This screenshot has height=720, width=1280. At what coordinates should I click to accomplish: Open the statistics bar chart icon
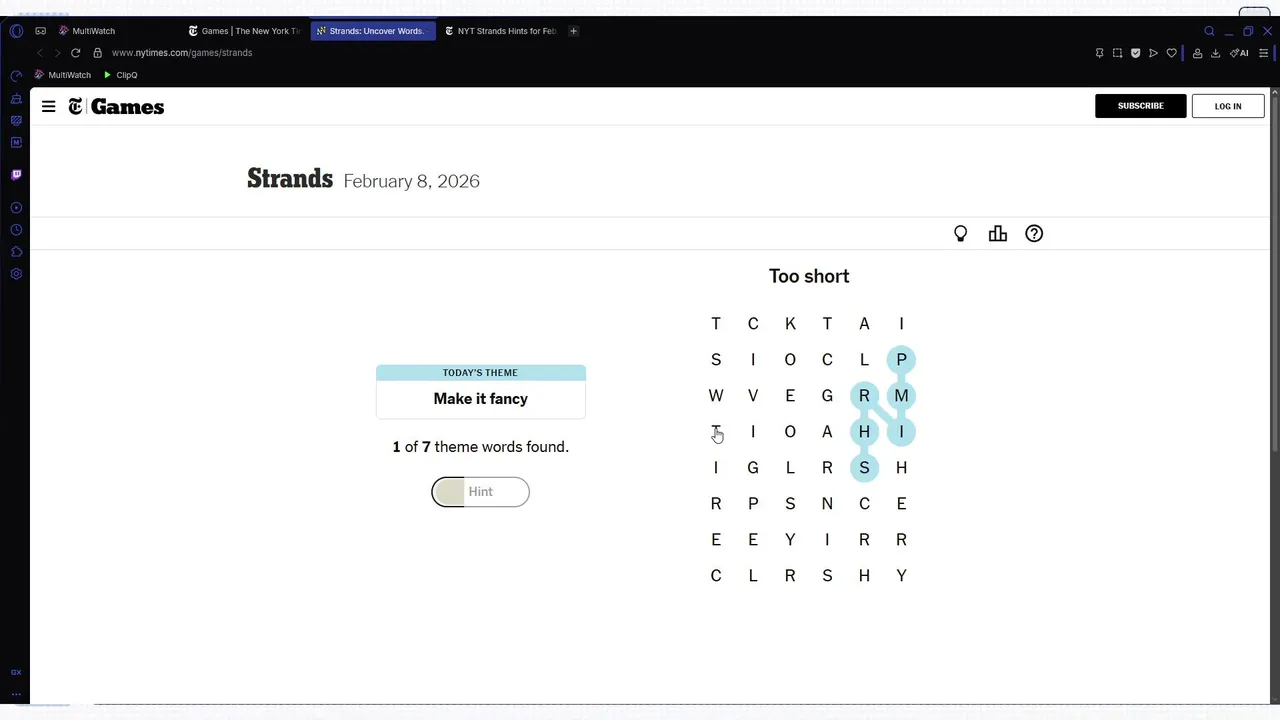point(997,234)
